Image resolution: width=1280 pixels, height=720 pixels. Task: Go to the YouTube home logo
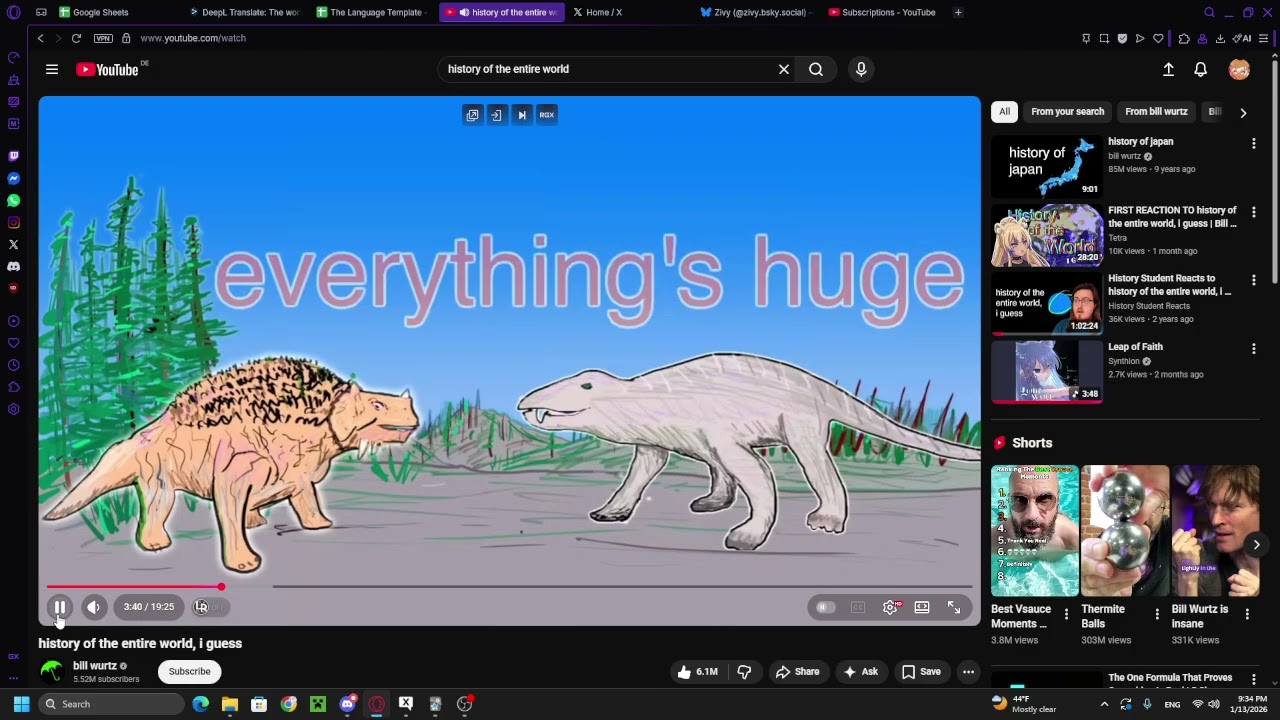click(107, 69)
